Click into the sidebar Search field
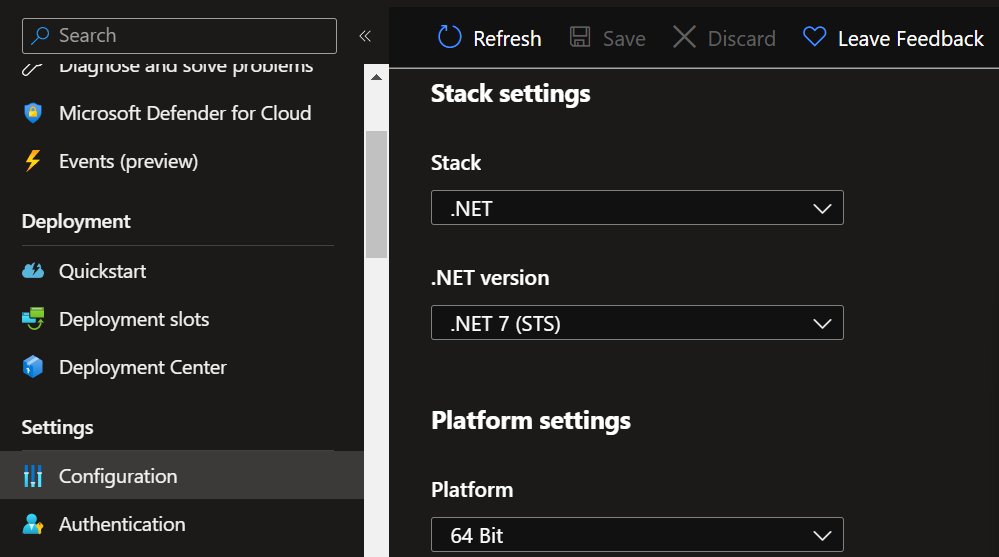This screenshot has width=999, height=557. tap(179, 36)
